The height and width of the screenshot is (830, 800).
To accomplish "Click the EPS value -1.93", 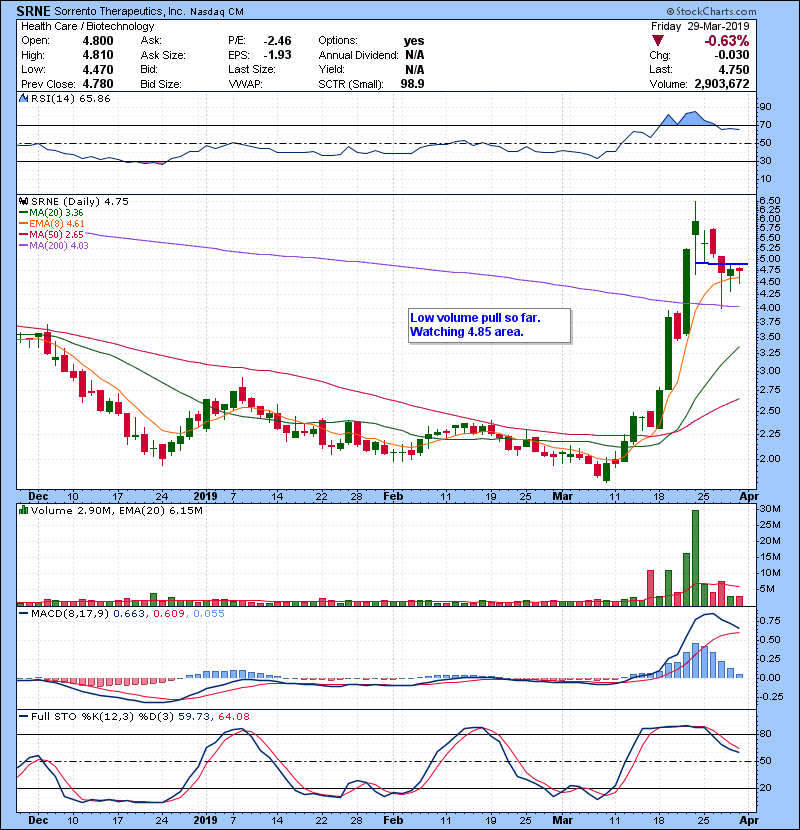I will click(x=277, y=55).
